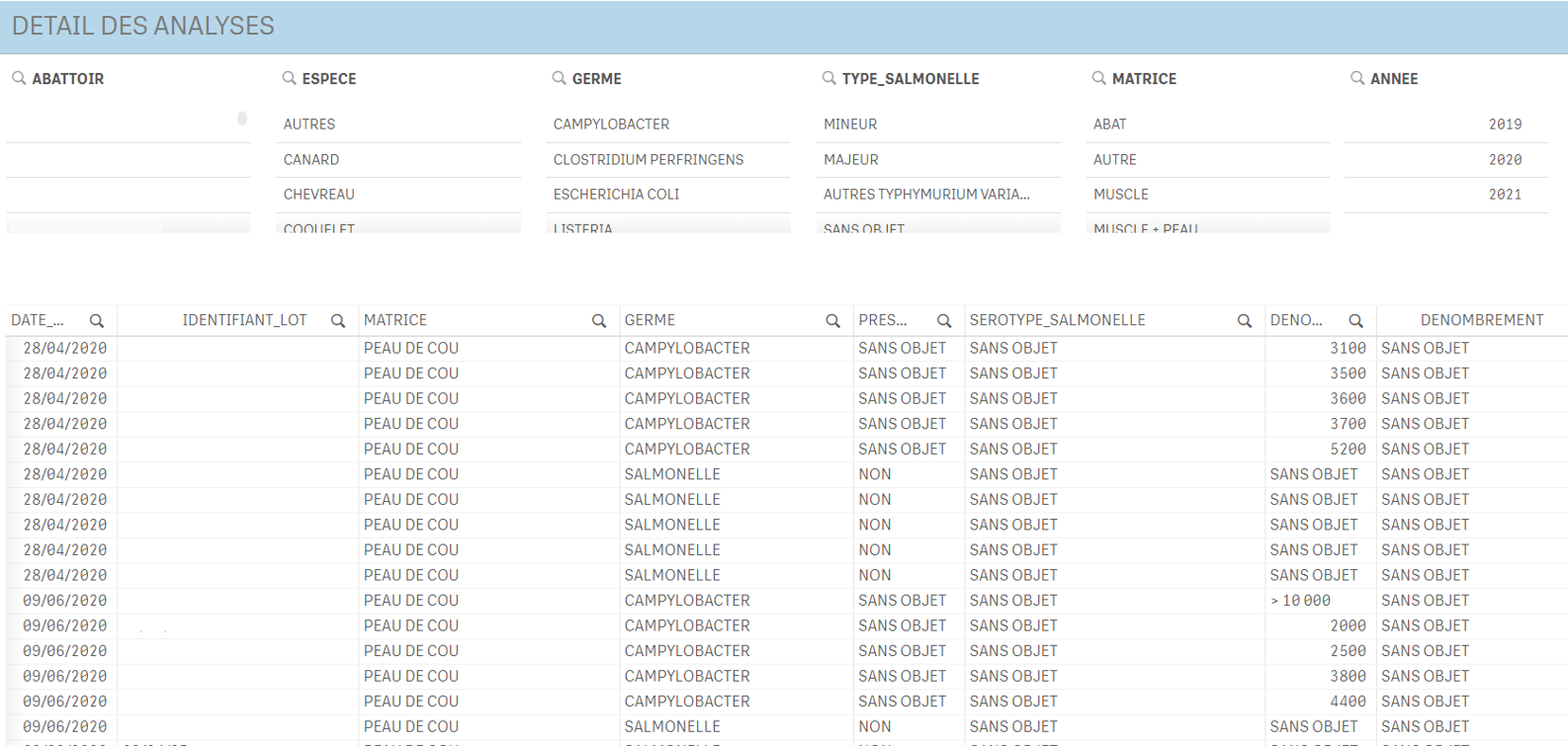
Task: Search within the TYPE_SALMONELLE filter pane
Action: 828,78
